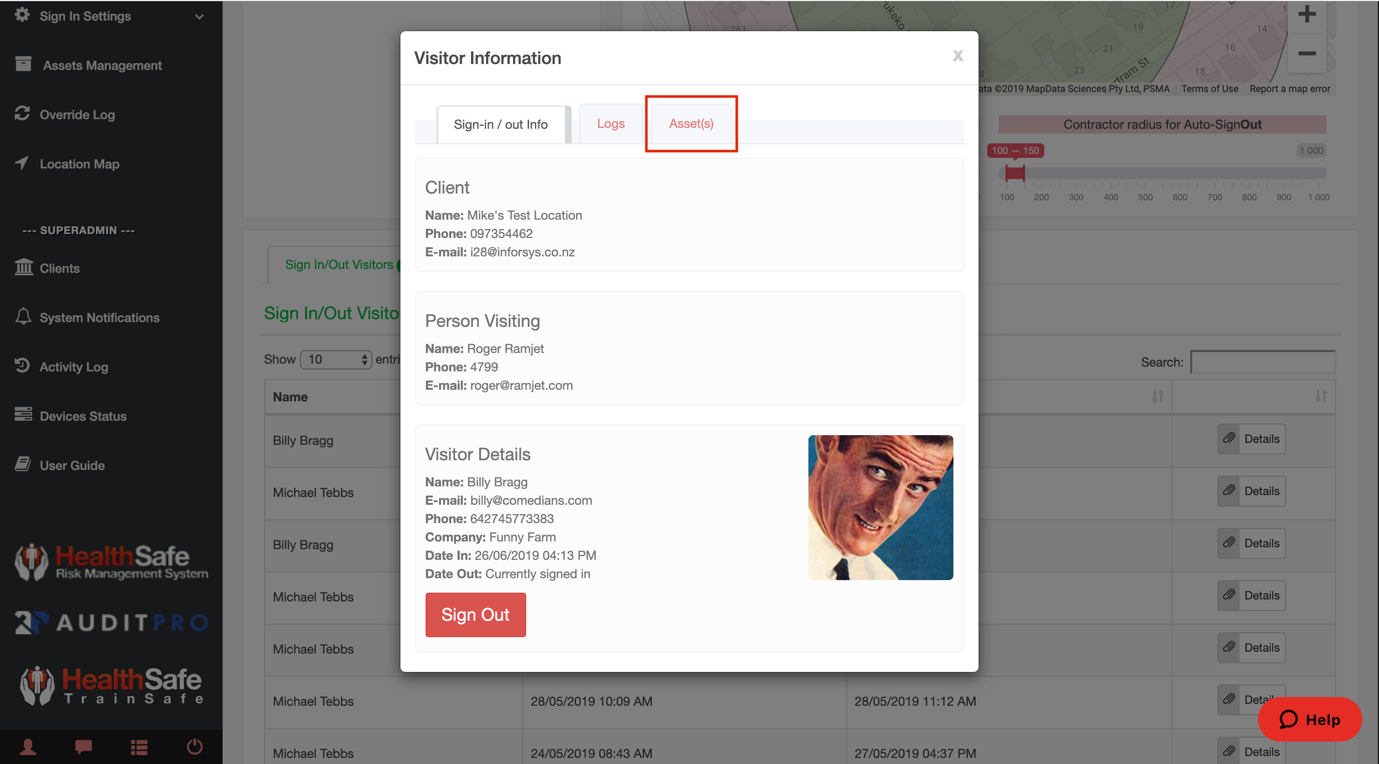Image resolution: width=1379 pixels, height=764 pixels.
Task: Click the red Sign Out button
Action: tap(475, 615)
